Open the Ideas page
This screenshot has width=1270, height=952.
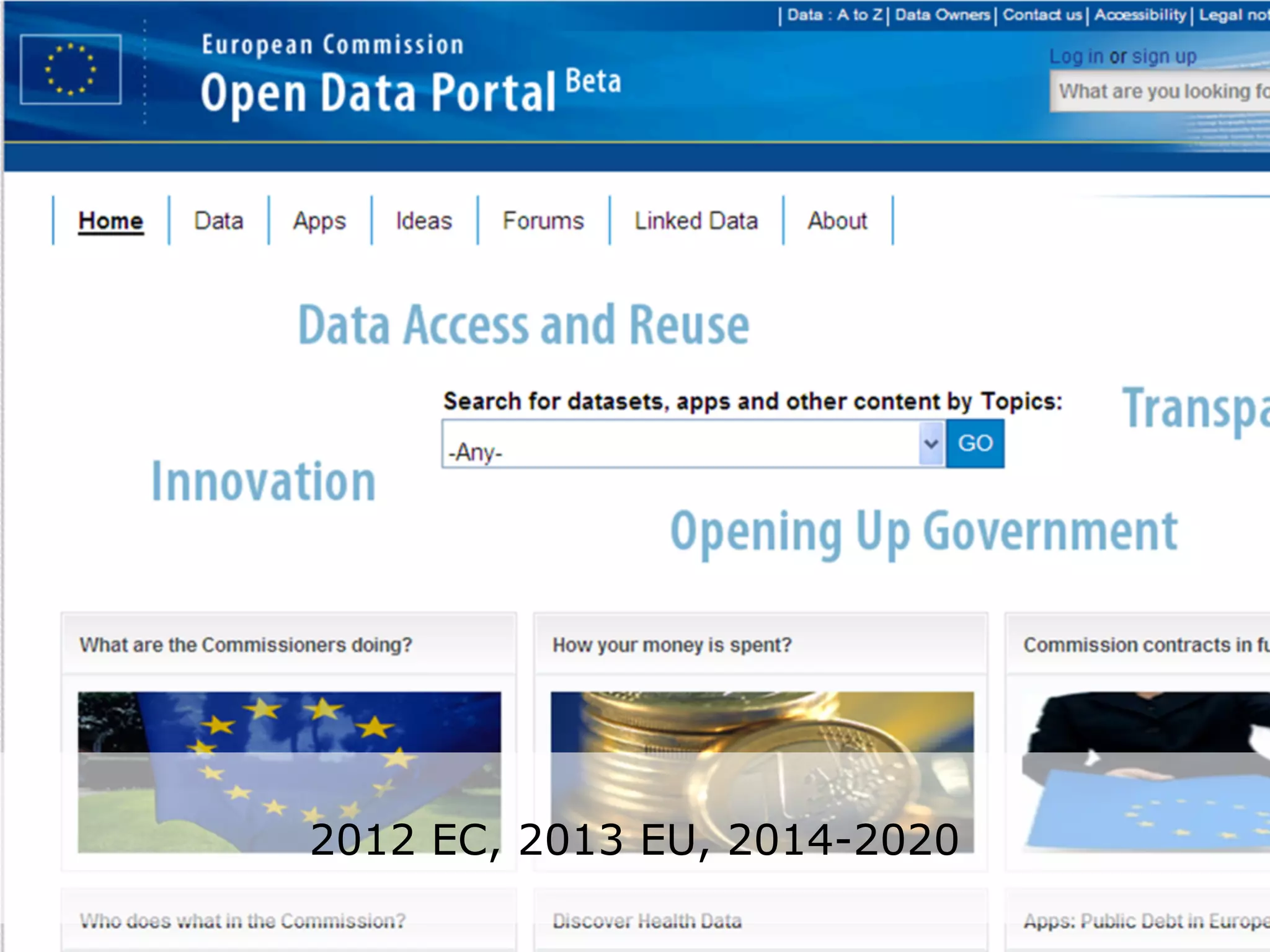pyautogui.click(x=424, y=221)
